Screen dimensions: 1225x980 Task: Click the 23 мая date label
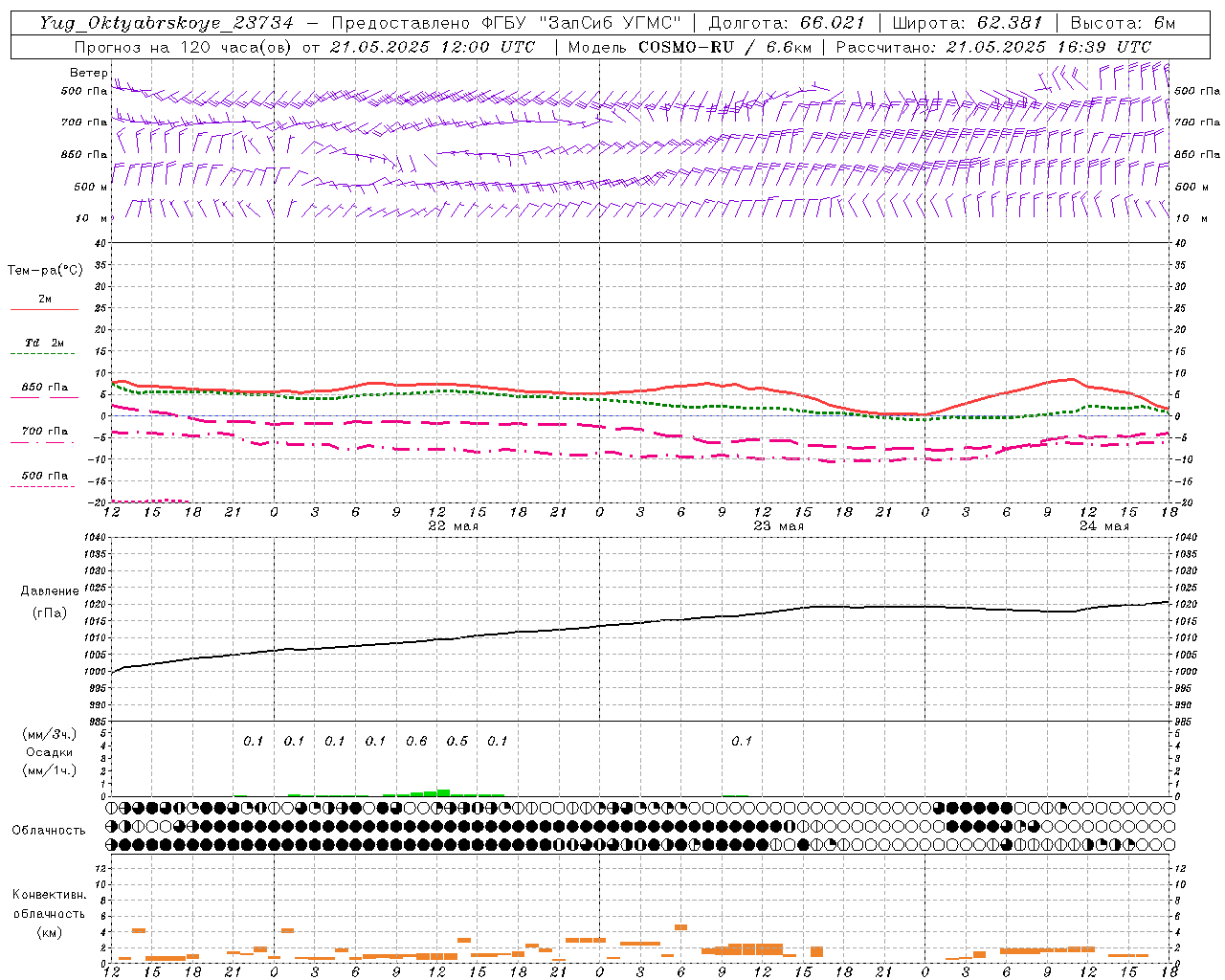(x=779, y=526)
